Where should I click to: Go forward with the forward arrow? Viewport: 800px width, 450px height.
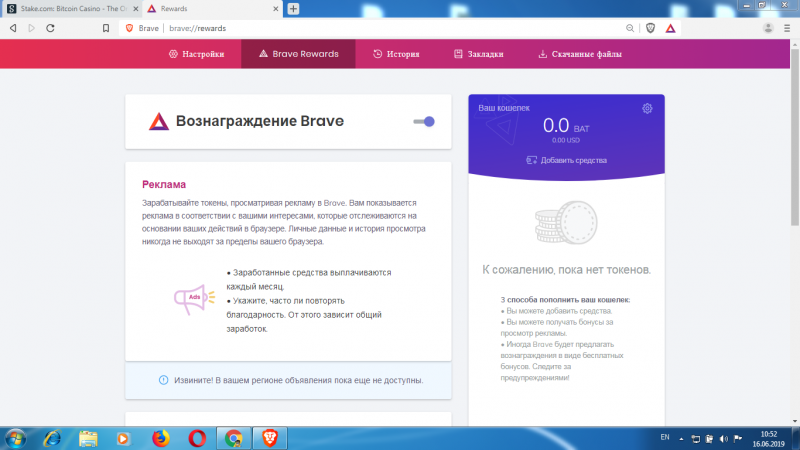pyautogui.click(x=32, y=28)
